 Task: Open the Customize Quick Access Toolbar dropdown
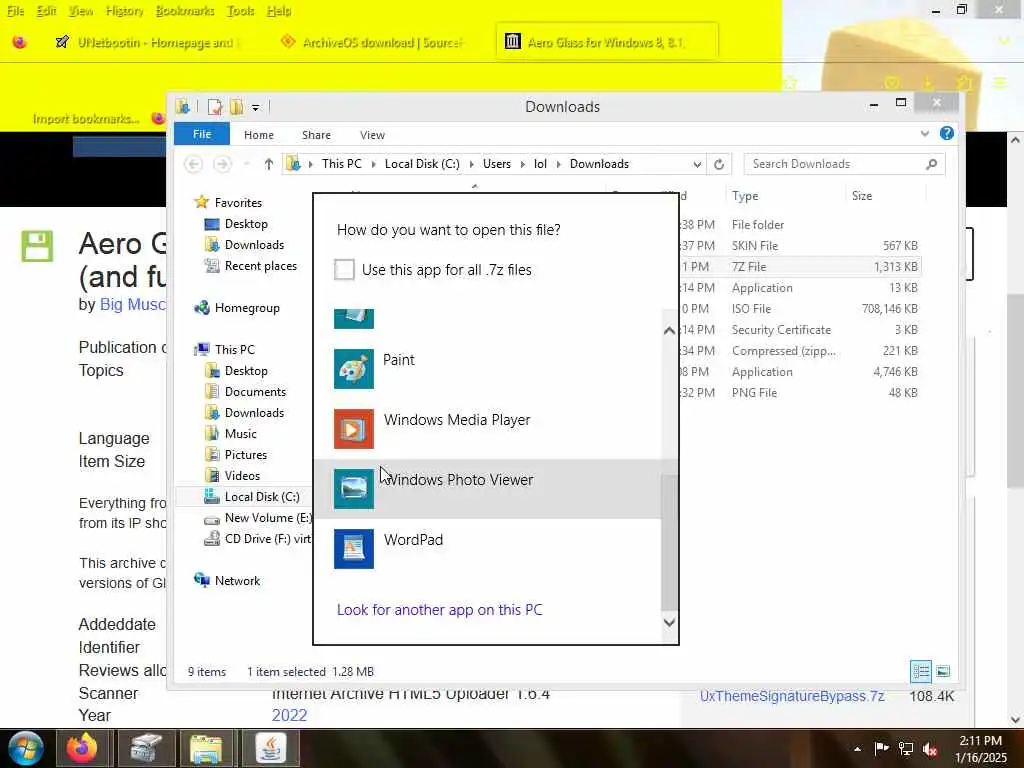255,107
